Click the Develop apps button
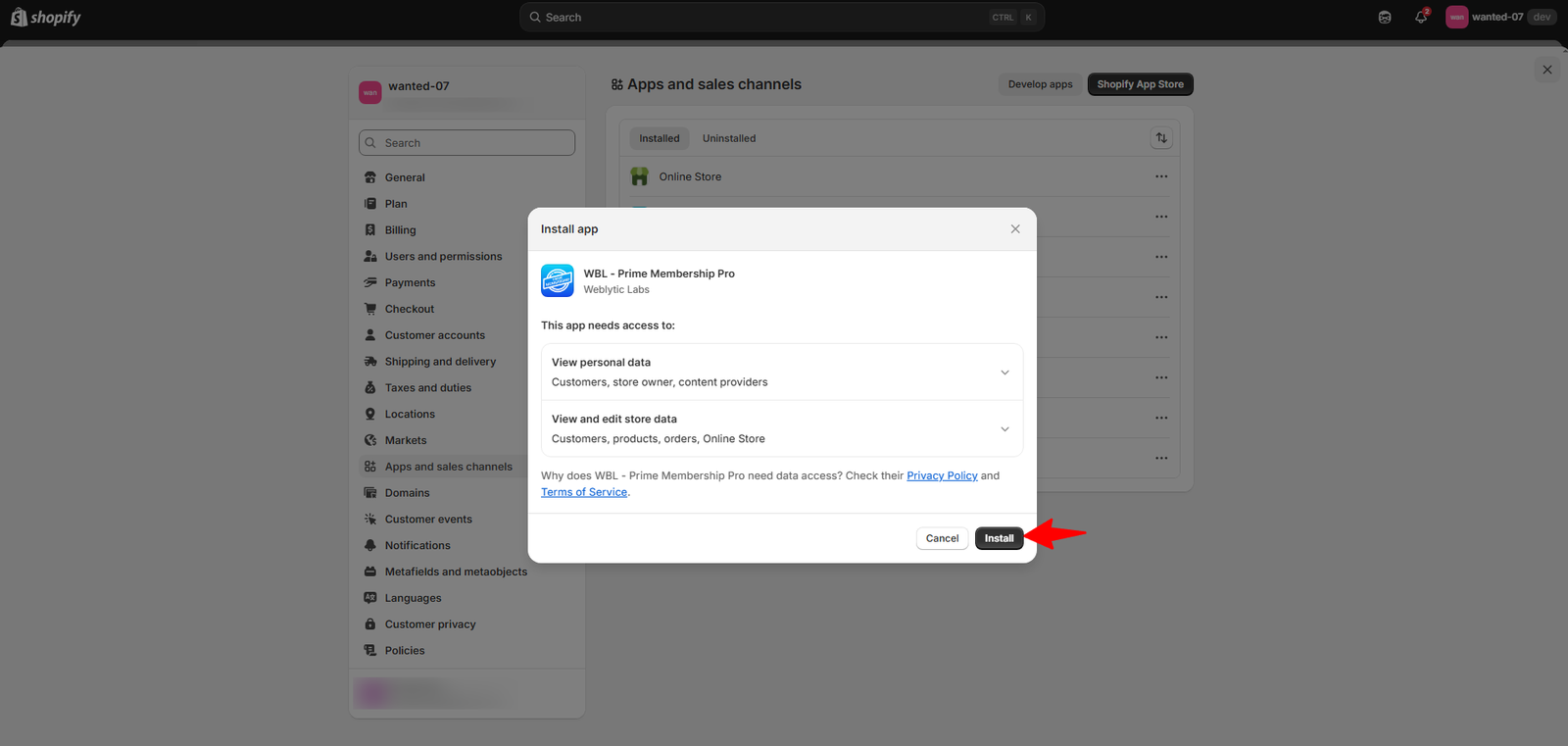The image size is (1568, 746). pyautogui.click(x=1040, y=84)
